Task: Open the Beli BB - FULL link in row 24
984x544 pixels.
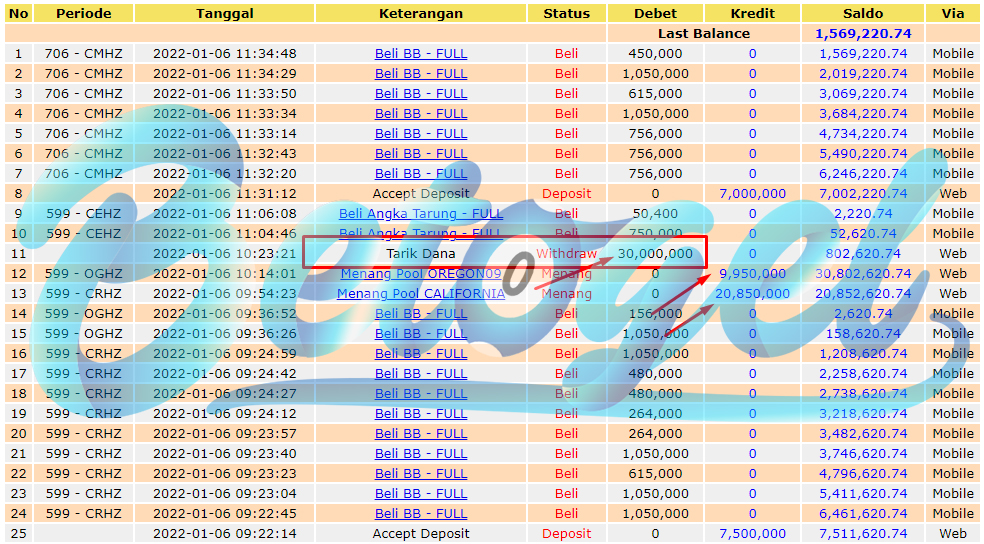Action: (x=420, y=514)
